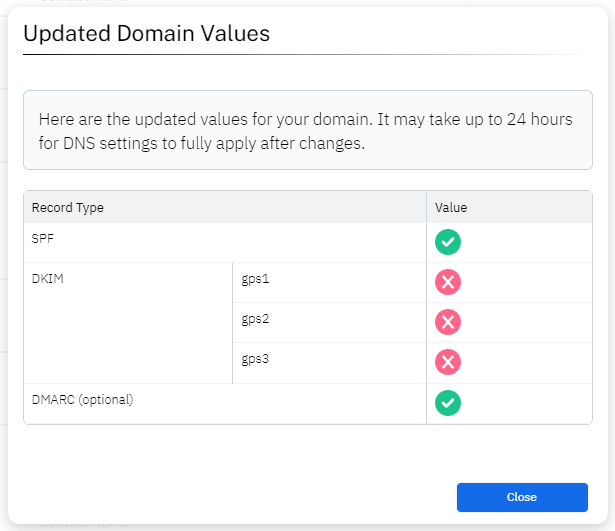Click the red X icon for gps3

coord(448,362)
